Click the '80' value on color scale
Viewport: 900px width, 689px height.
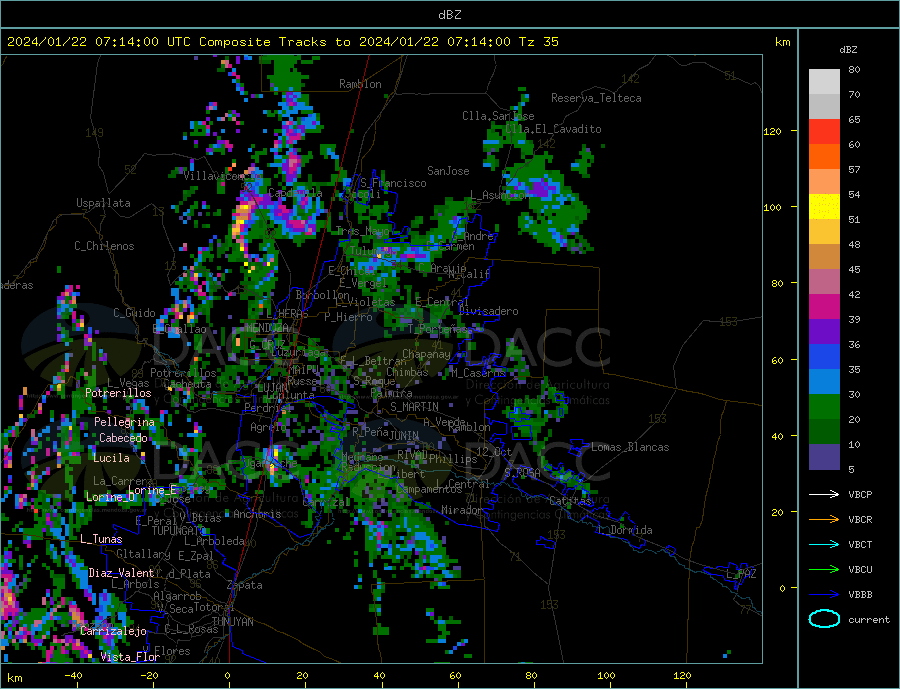(x=854, y=69)
